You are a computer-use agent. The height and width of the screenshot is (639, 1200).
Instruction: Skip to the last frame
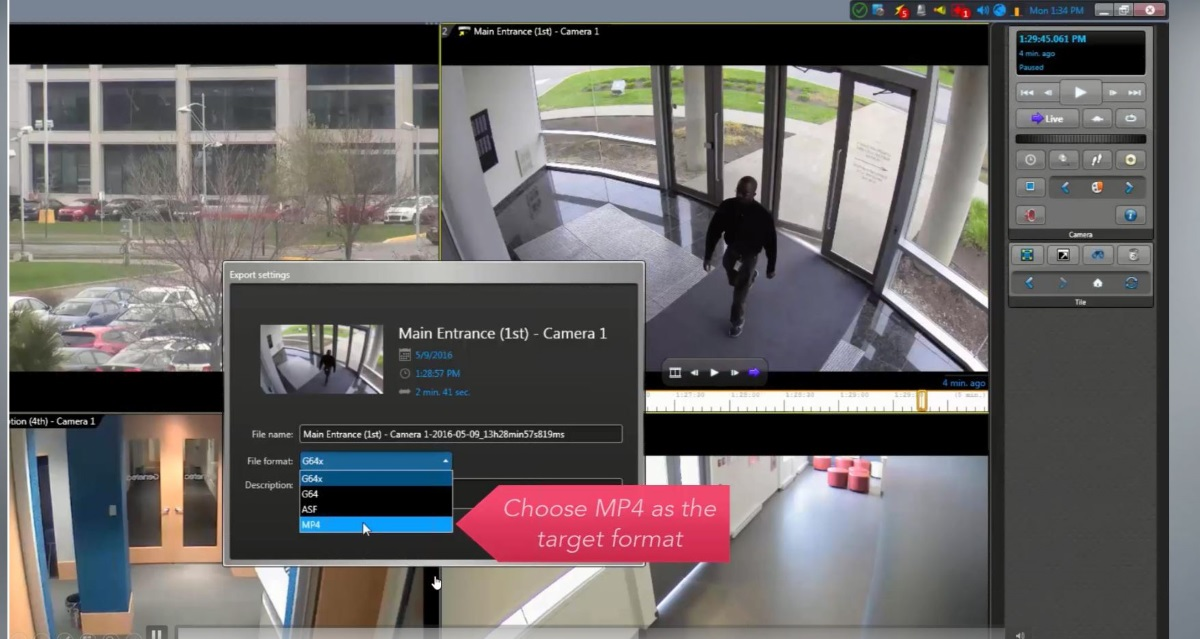pos(1135,92)
